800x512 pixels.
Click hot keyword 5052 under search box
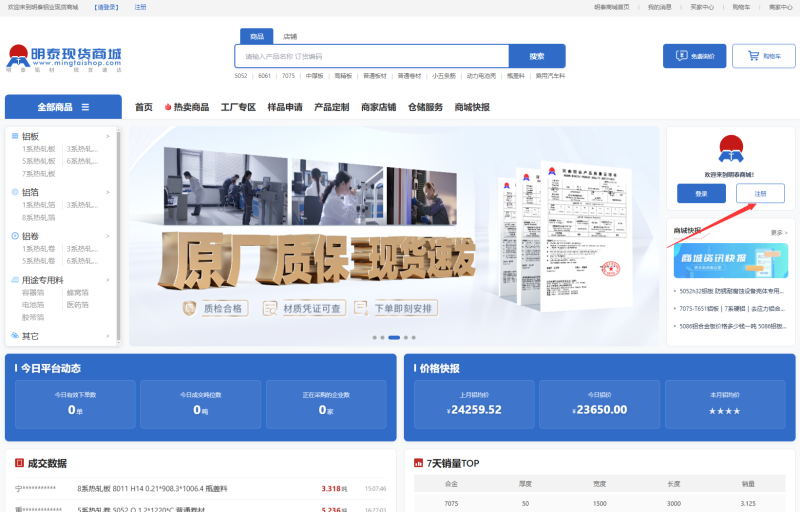[x=241, y=76]
